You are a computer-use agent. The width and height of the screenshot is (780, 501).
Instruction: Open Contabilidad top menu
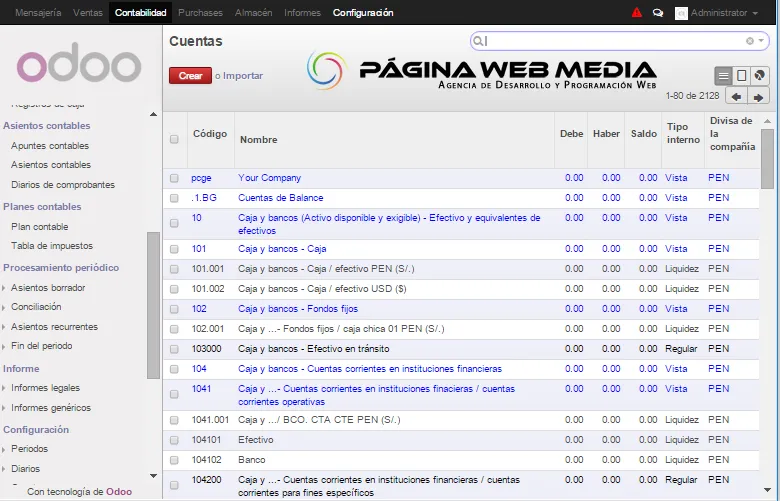[140, 13]
